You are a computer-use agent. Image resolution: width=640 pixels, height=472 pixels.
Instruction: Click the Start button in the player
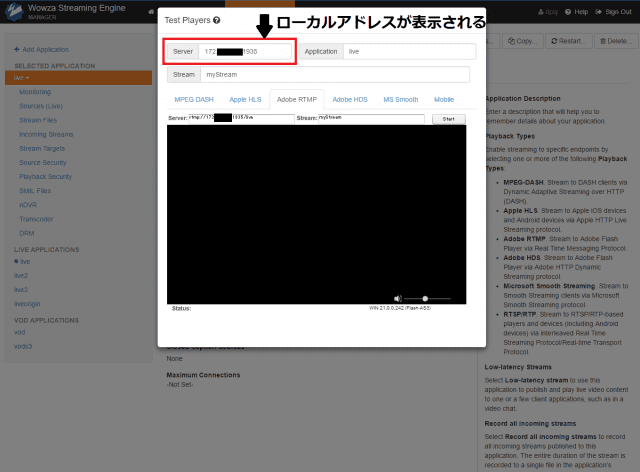[449, 119]
